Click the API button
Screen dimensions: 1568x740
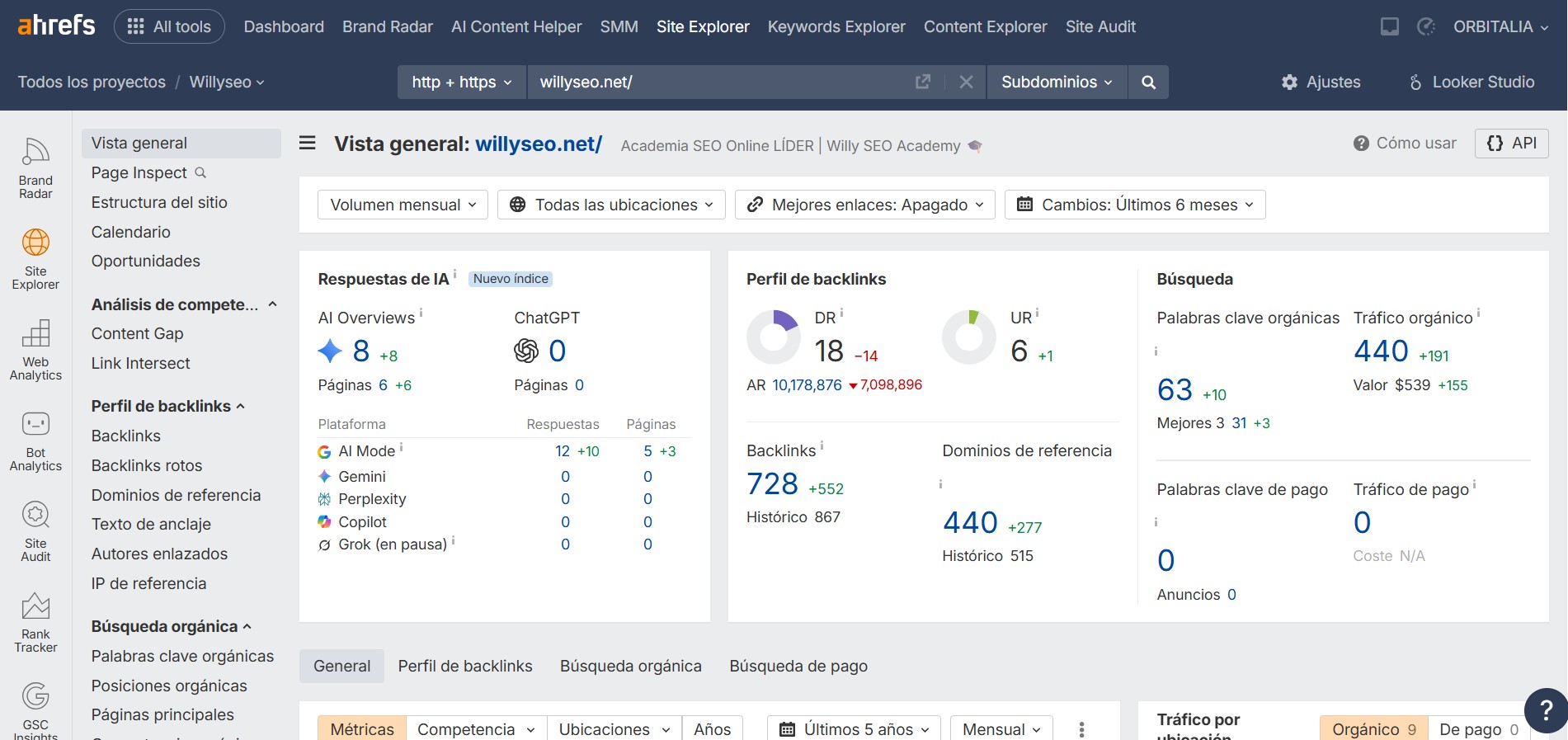(1511, 143)
